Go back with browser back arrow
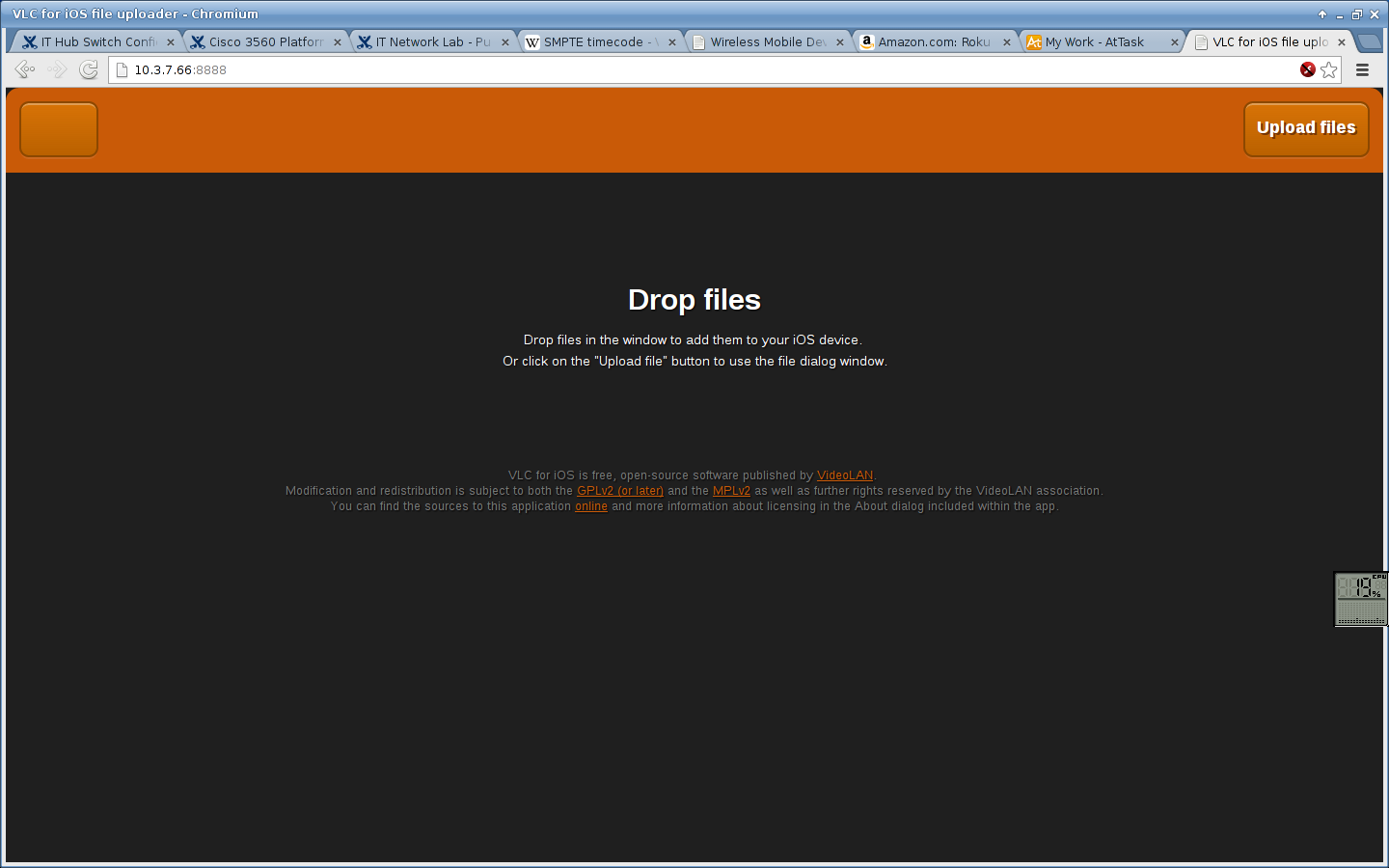The height and width of the screenshot is (868, 1389). pos(25,69)
